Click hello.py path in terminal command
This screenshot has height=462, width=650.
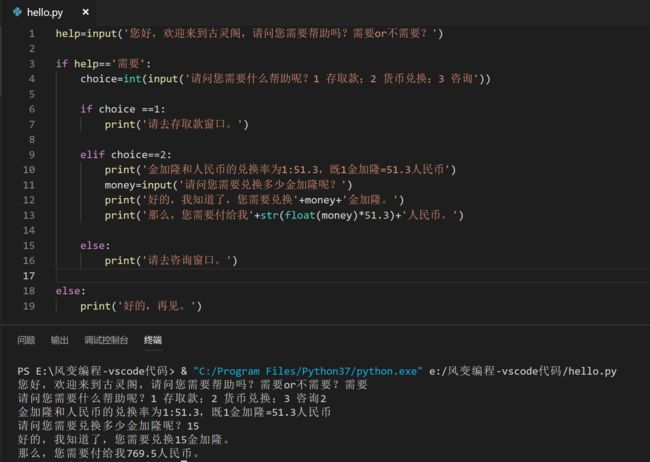[x=523, y=371]
